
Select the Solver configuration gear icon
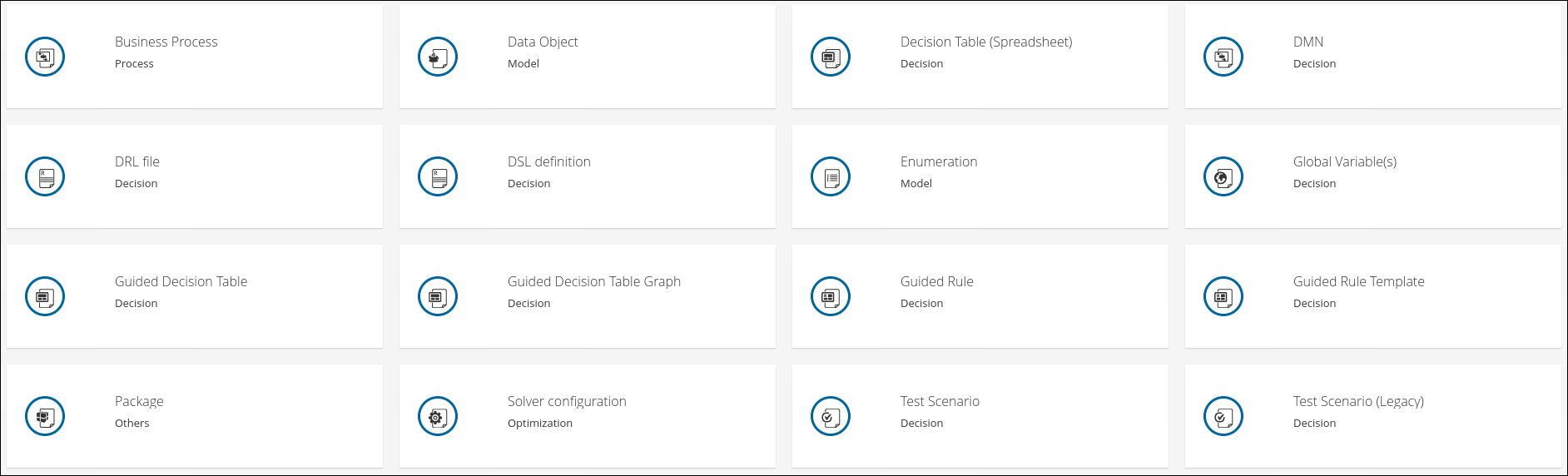(438, 416)
